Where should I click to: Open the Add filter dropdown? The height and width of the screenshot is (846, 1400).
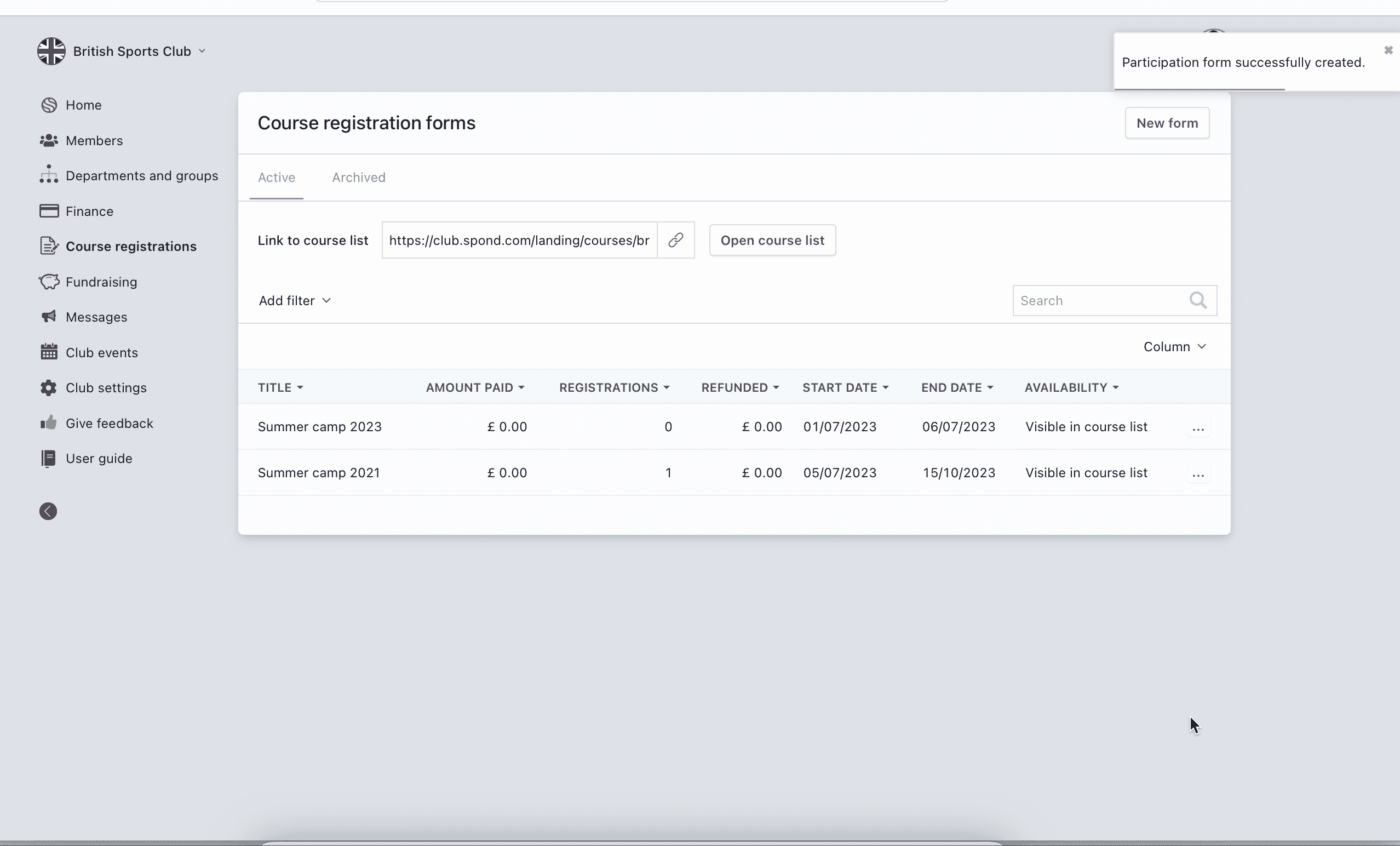(294, 301)
